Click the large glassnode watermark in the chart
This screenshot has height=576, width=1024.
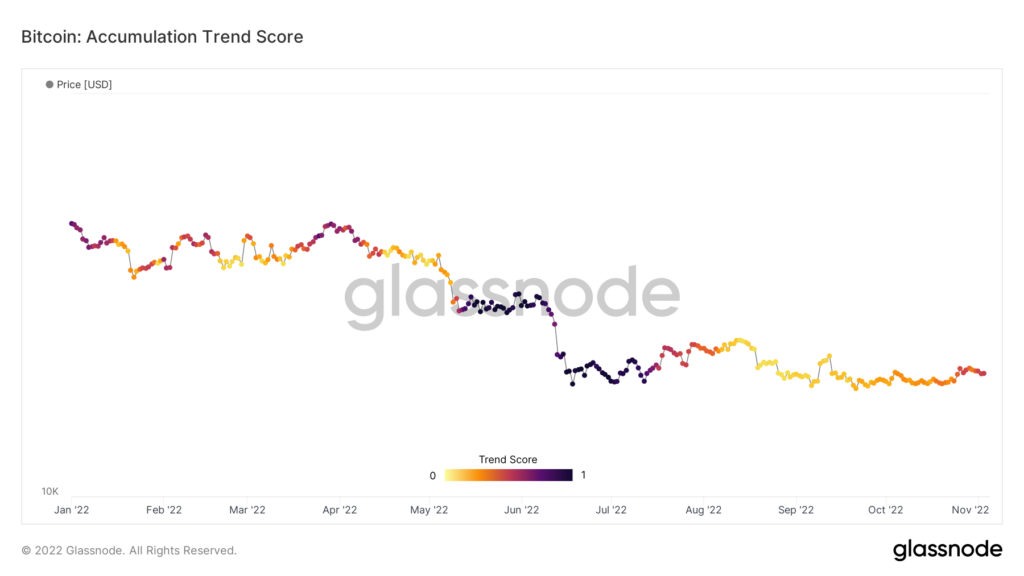click(x=512, y=297)
